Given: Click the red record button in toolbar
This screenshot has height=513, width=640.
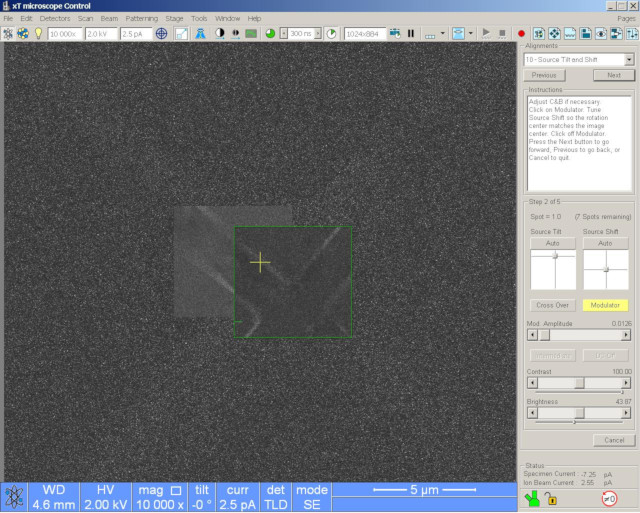Looking at the screenshot, I should coord(521,33).
